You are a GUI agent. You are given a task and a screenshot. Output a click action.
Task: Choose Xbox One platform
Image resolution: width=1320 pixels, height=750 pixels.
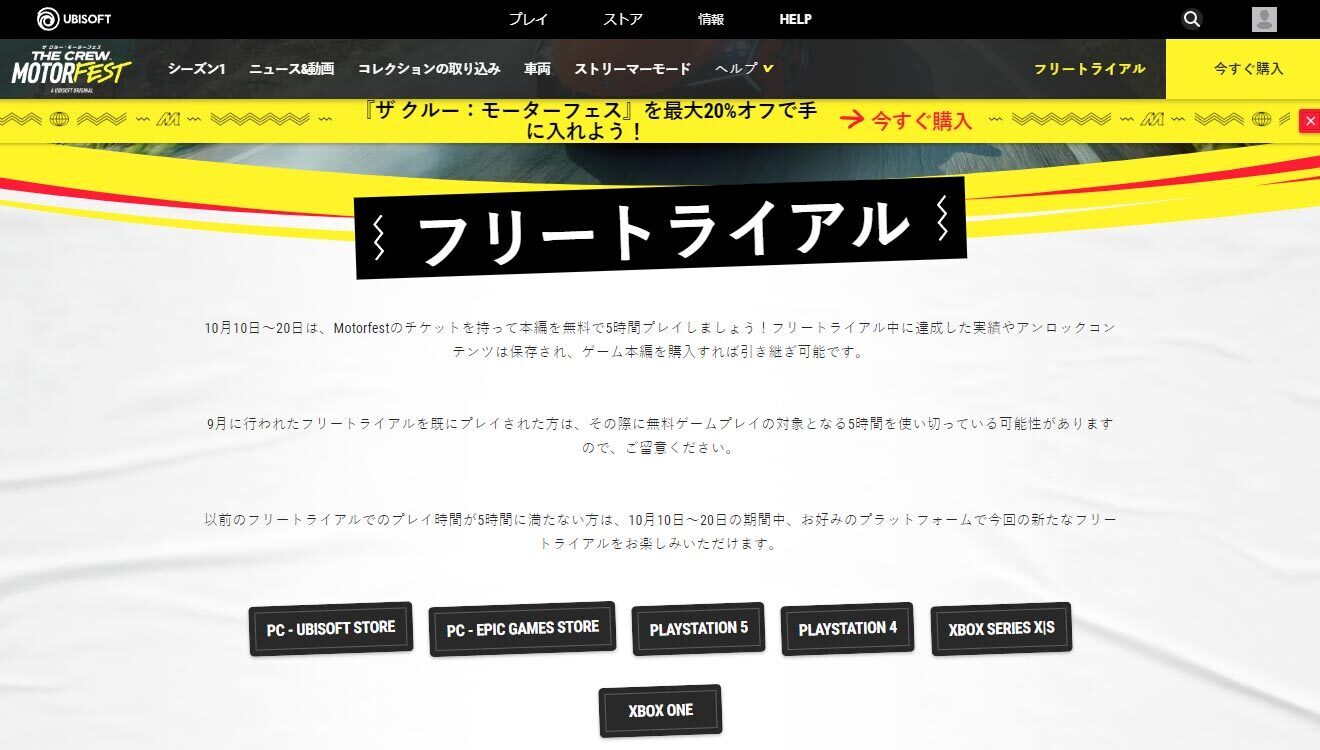[660, 710]
